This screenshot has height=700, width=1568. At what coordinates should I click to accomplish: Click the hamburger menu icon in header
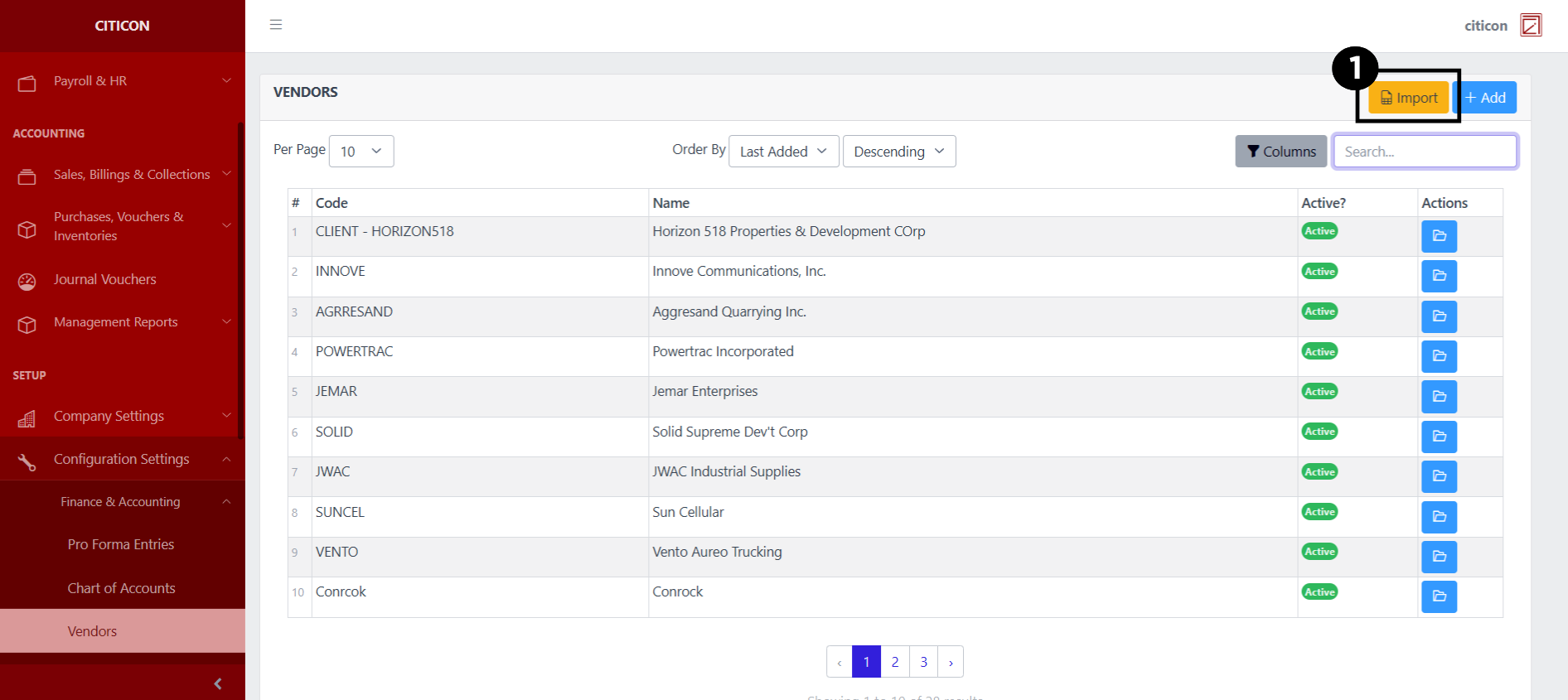coord(276,25)
